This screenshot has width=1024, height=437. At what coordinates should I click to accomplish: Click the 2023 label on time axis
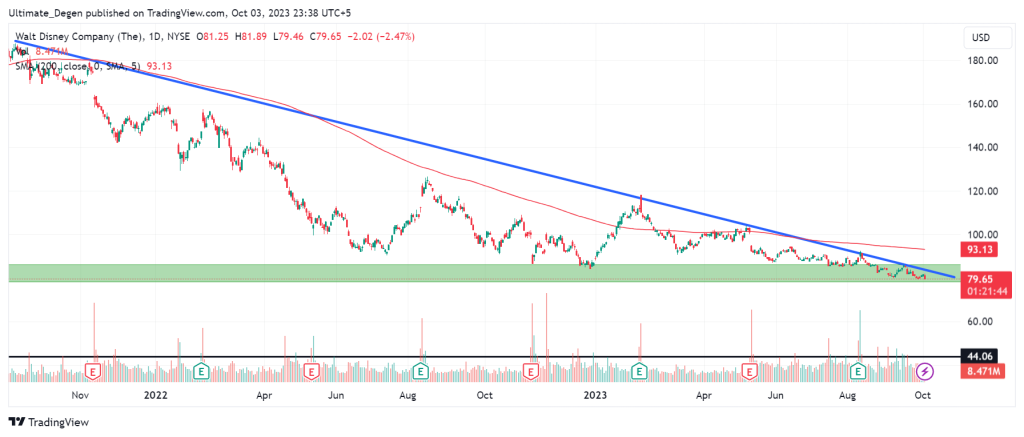(596, 395)
